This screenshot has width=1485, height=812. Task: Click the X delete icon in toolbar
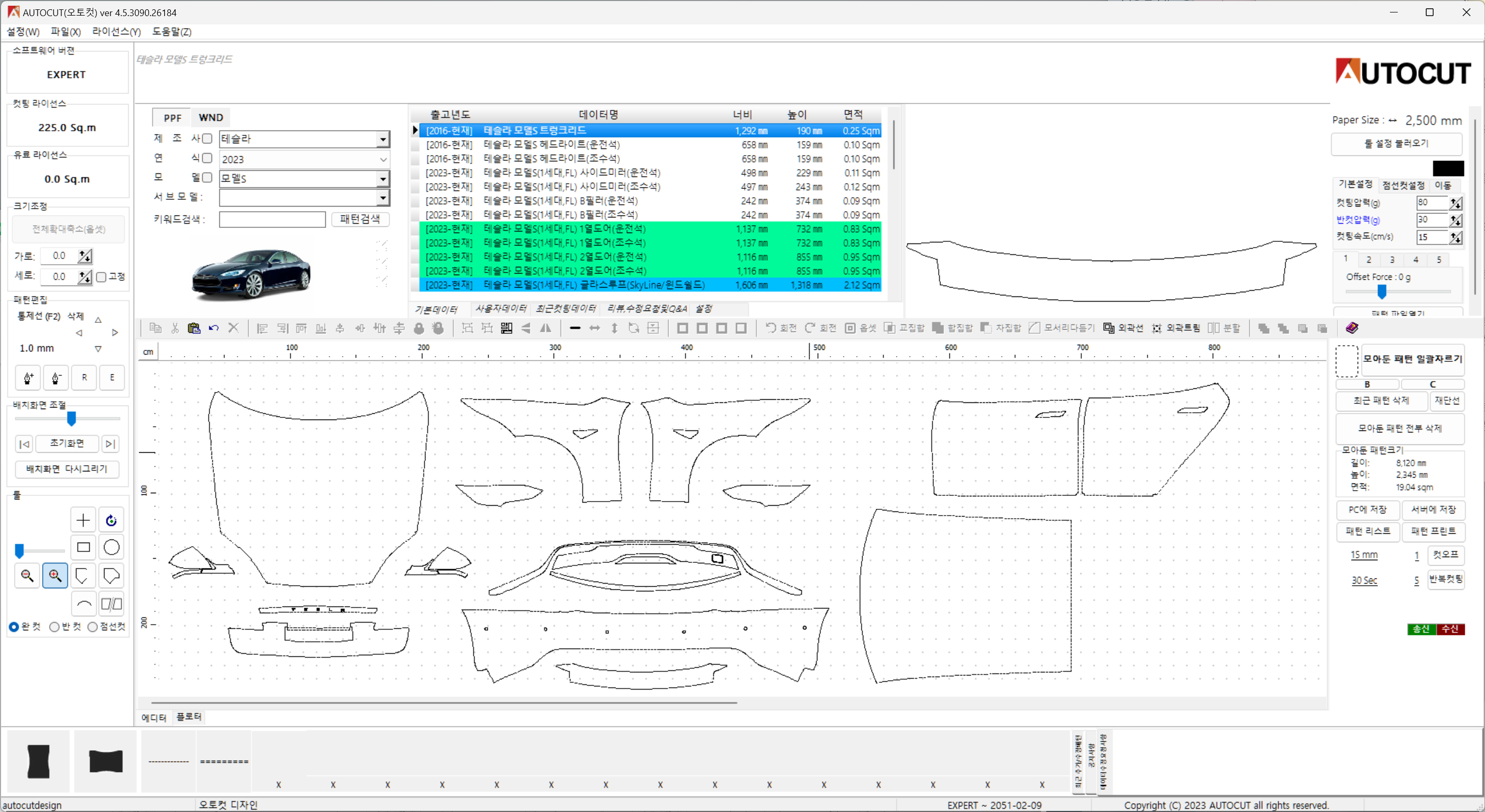233,328
